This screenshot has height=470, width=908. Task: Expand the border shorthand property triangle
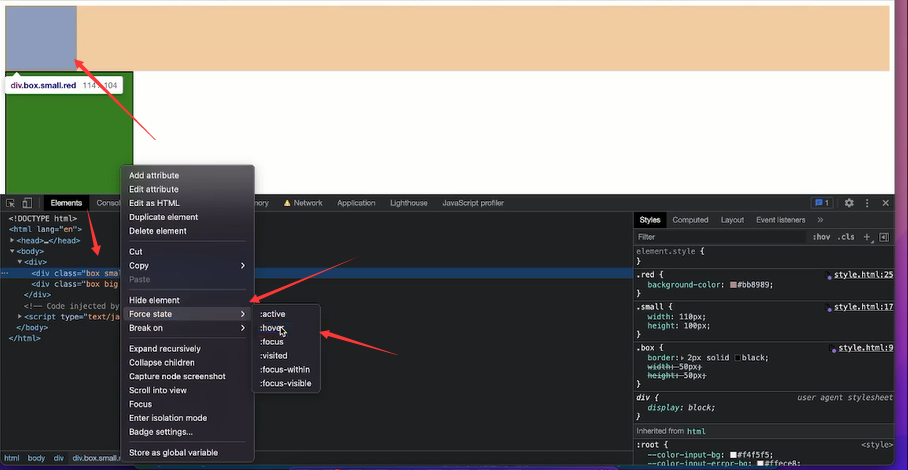click(x=683, y=358)
